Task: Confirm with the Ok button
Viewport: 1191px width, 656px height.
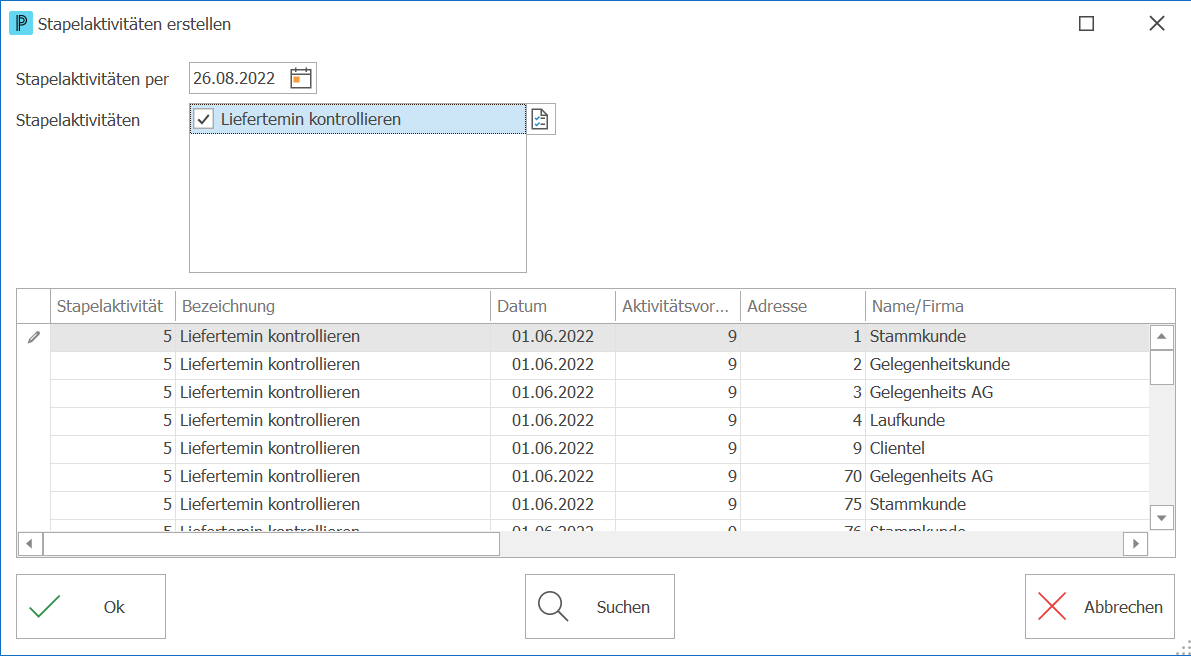Action: pos(91,607)
